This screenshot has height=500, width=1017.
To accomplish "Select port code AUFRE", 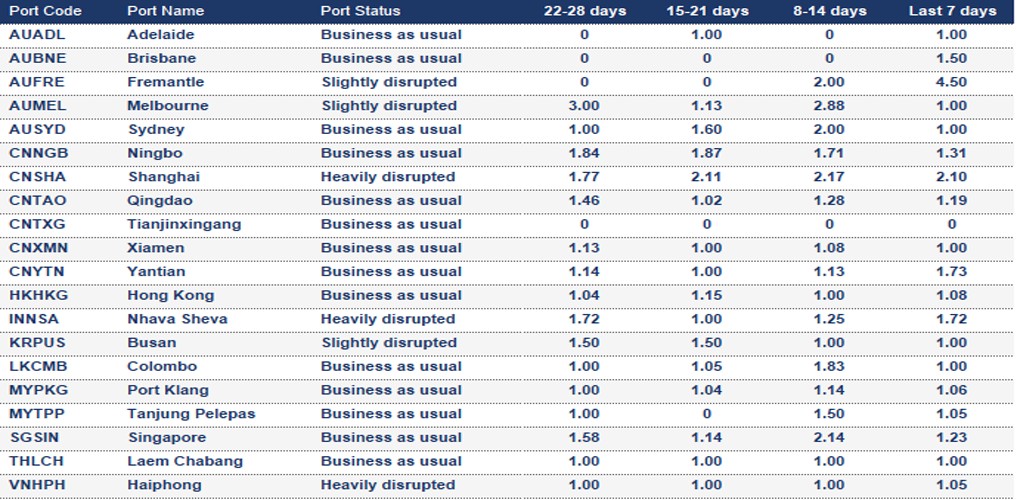I will tap(36, 82).
